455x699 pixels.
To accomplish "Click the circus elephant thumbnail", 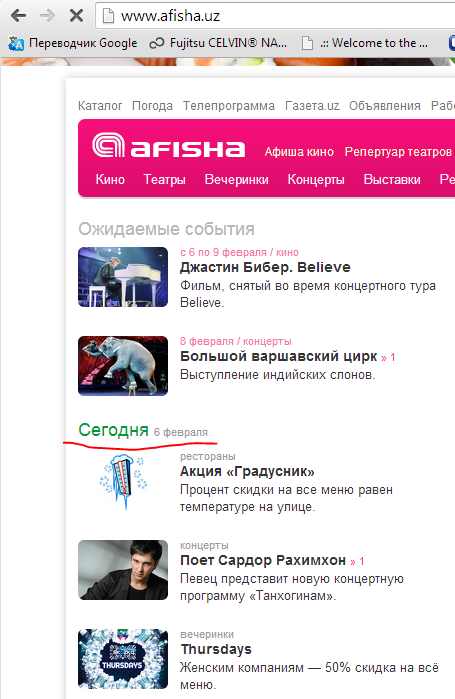I will coord(123,366).
